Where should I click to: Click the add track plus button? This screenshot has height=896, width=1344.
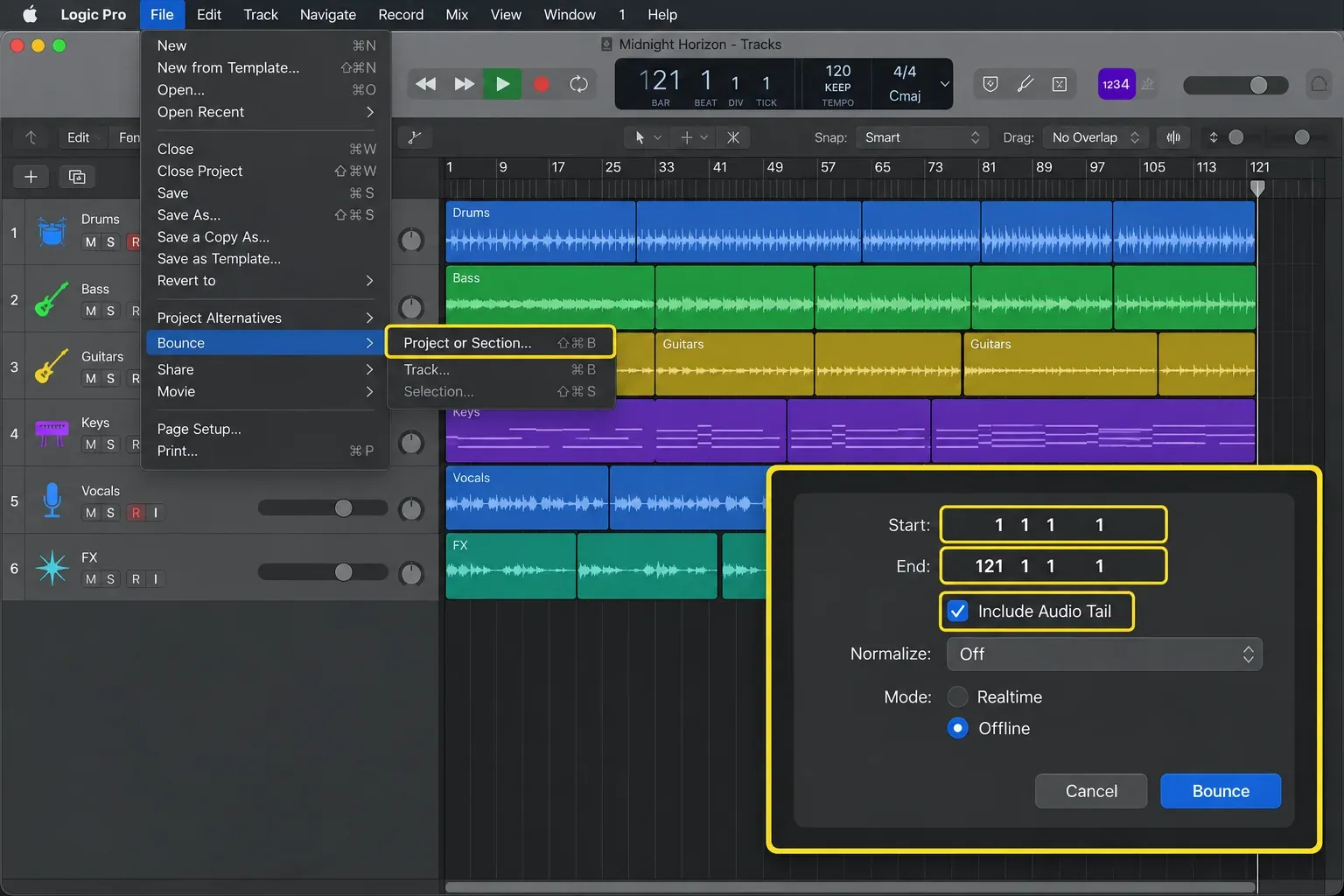[31, 177]
